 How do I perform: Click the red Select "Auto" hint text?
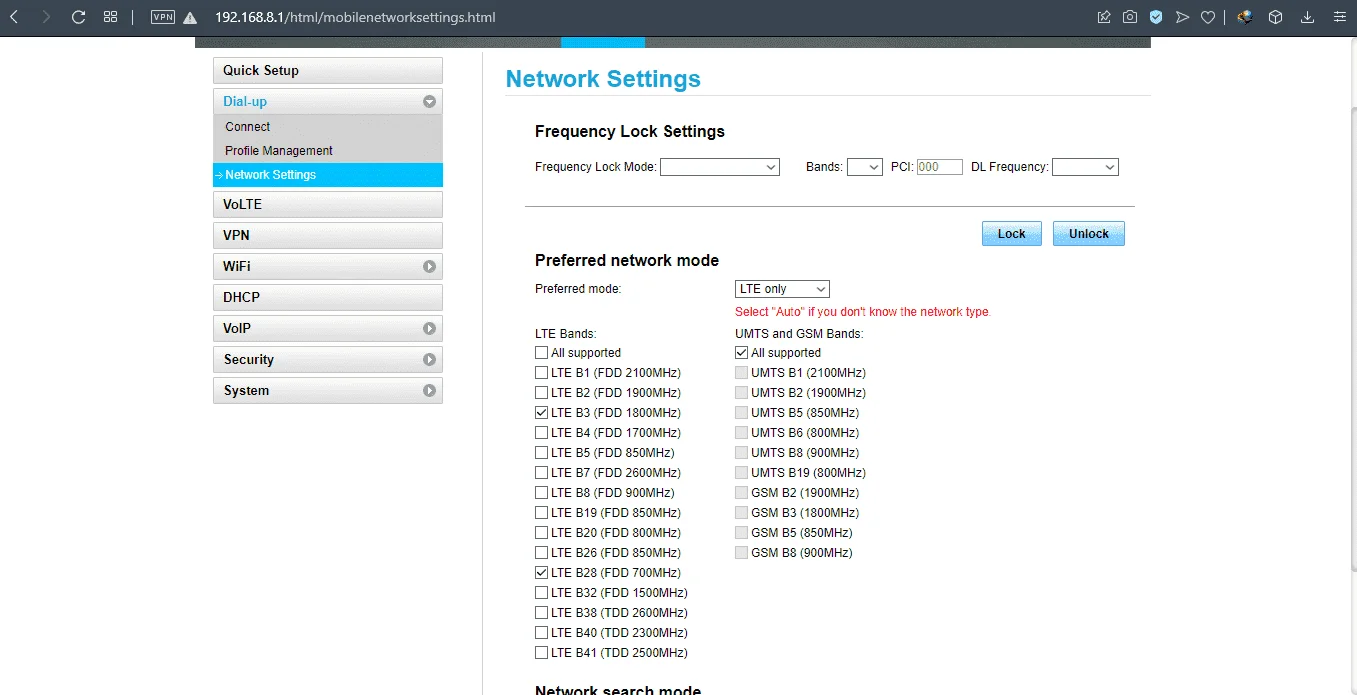(862, 312)
